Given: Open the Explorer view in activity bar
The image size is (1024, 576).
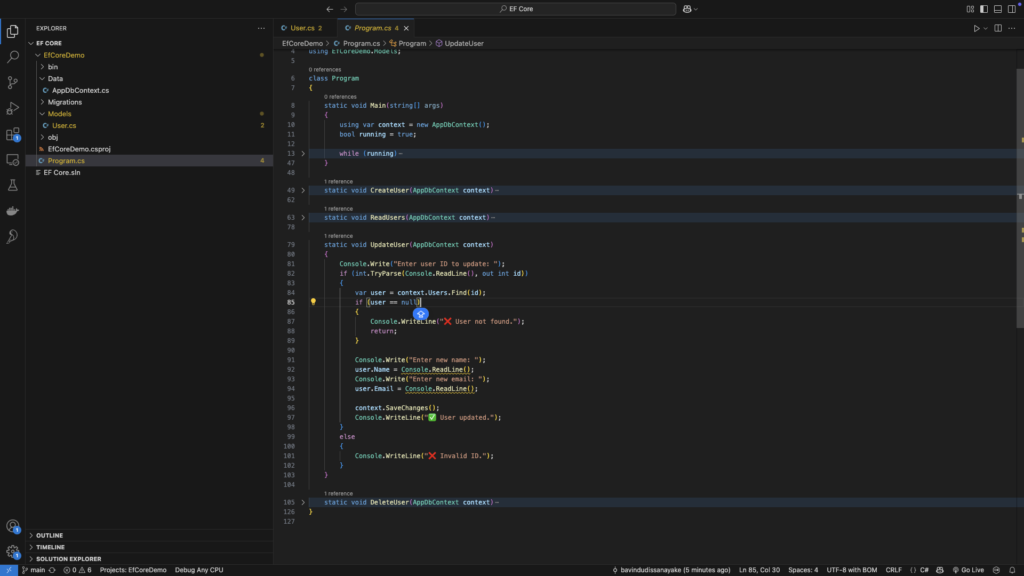Looking at the screenshot, I should point(12,31).
